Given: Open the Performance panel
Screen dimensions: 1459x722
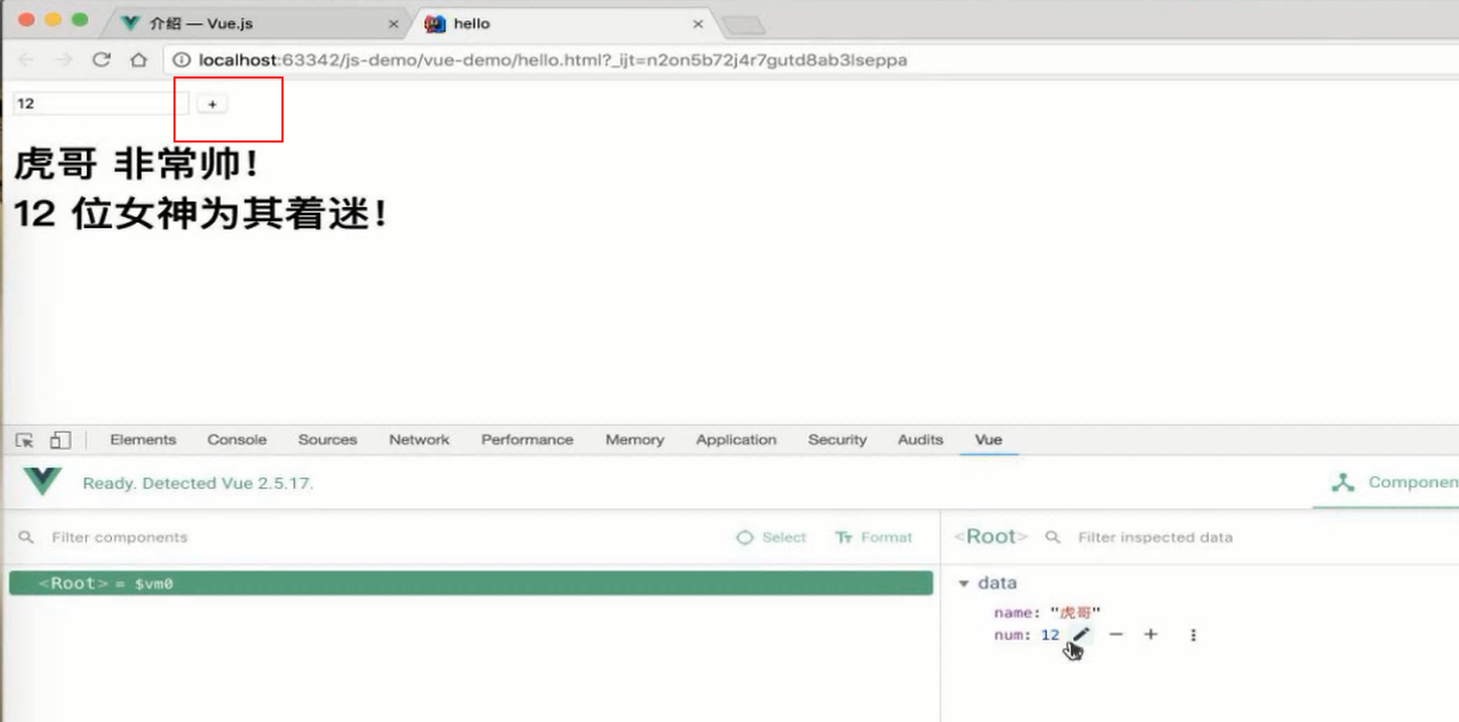Looking at the screenshot, I should (x=527, y=440).
